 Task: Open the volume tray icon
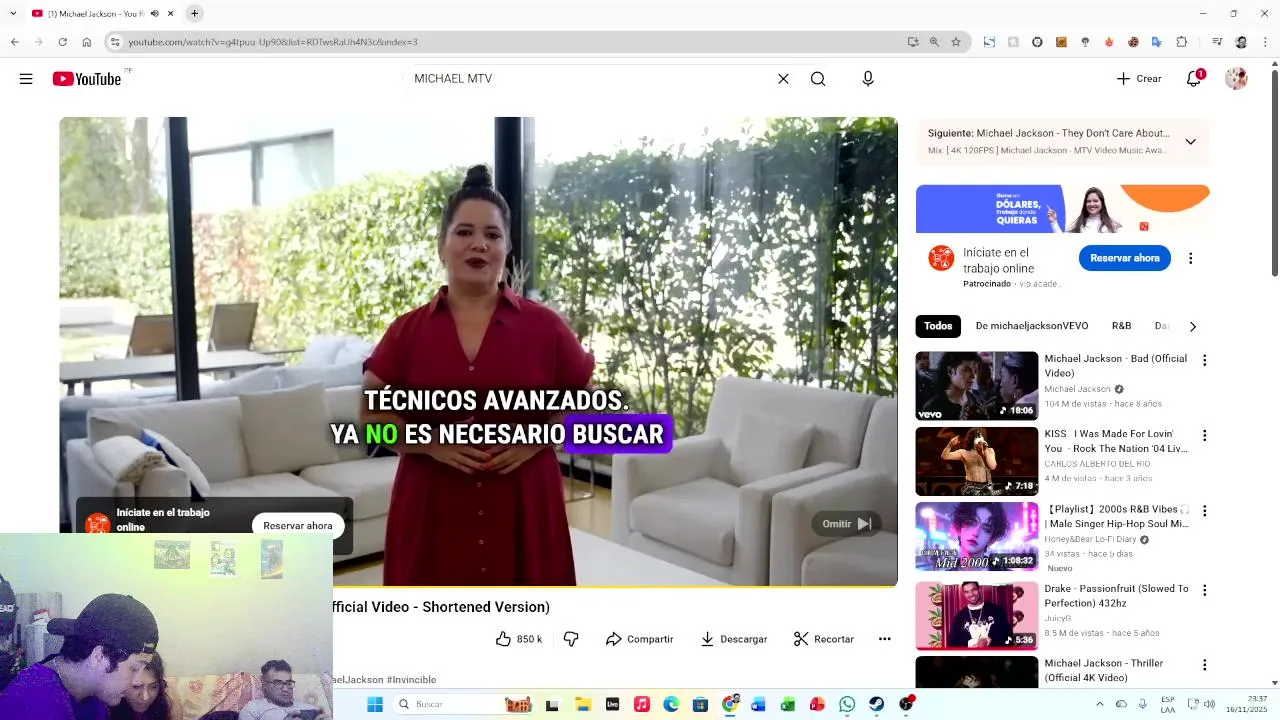tap(1210, 704)
